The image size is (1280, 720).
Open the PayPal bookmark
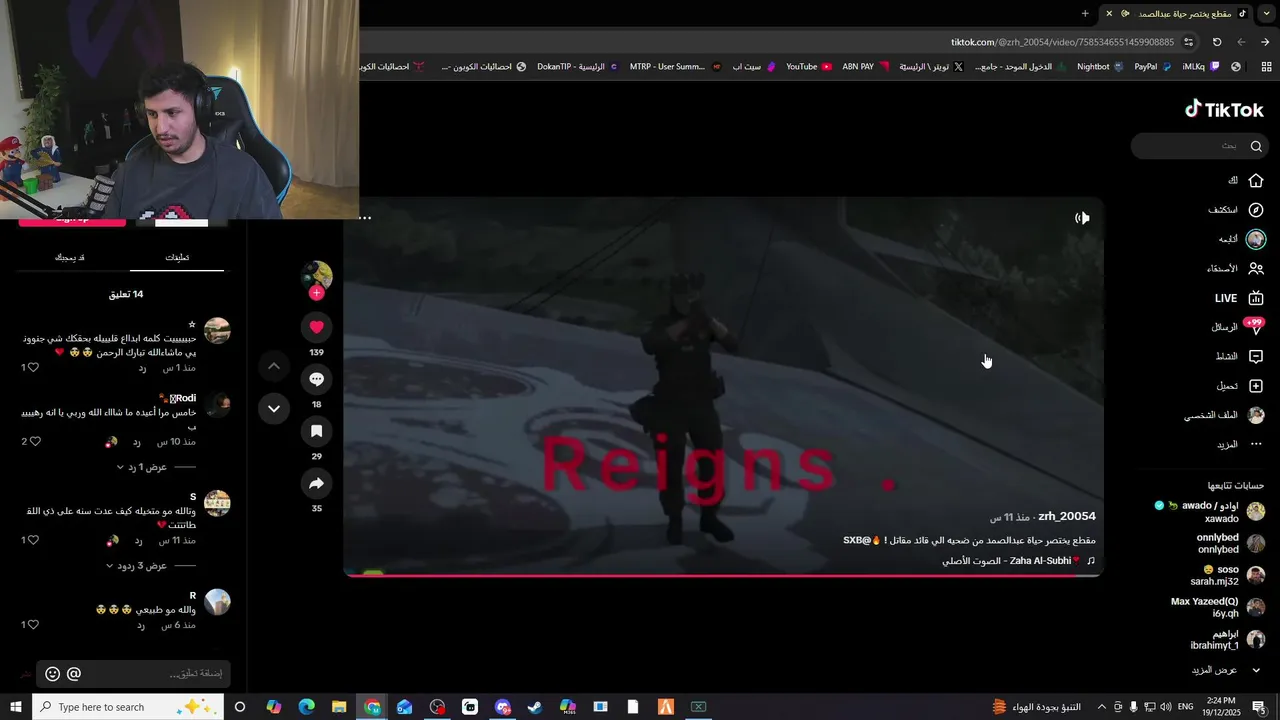pos(1153,67)
